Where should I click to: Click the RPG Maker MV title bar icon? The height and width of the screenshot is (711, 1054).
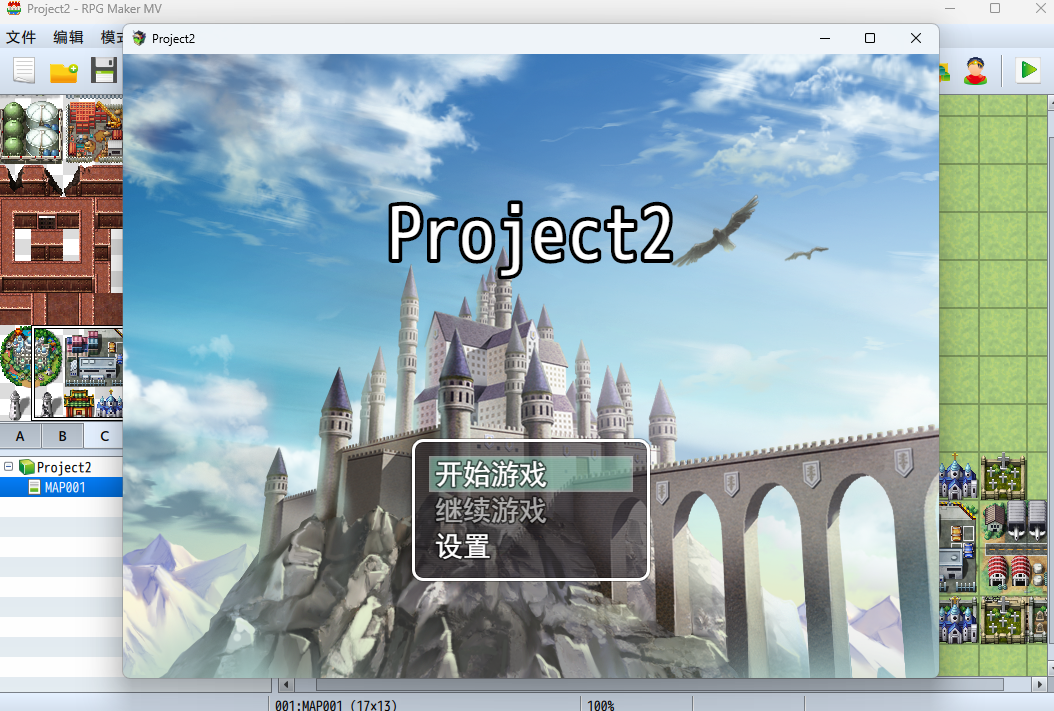(14, 8)
